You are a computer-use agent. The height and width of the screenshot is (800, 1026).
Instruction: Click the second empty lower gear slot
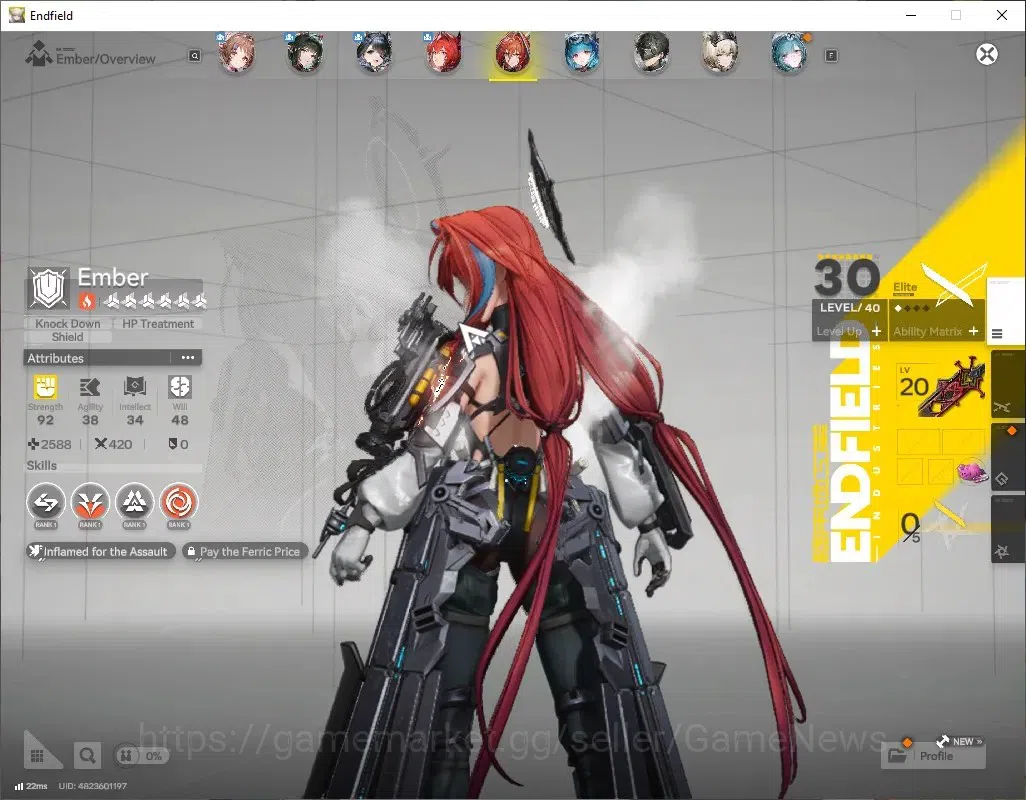click(940, 471)
